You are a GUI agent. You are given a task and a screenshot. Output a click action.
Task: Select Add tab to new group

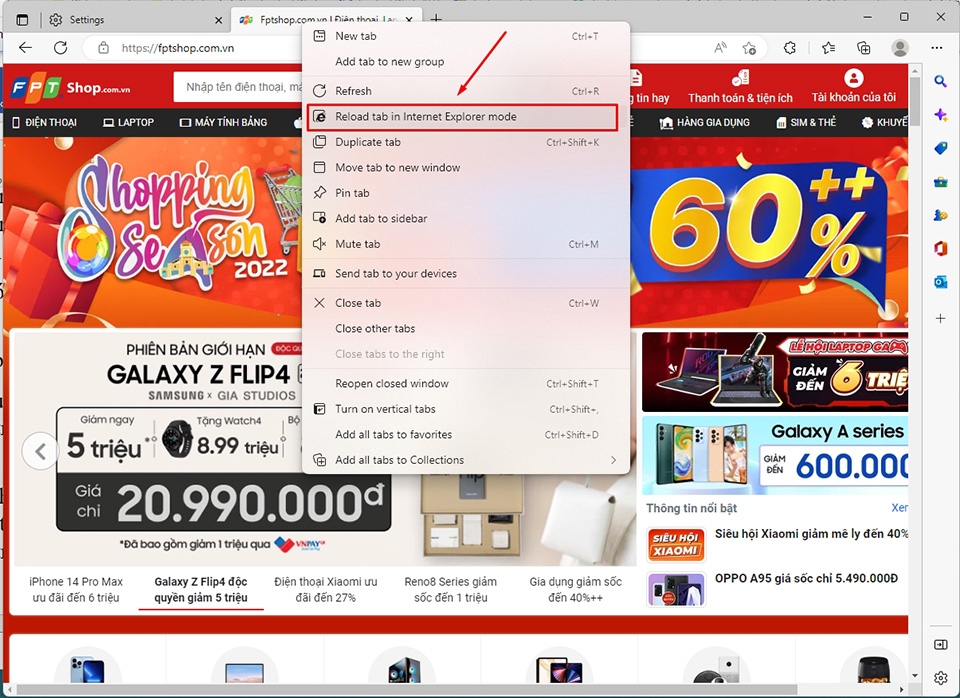click(x=466, y=62)
